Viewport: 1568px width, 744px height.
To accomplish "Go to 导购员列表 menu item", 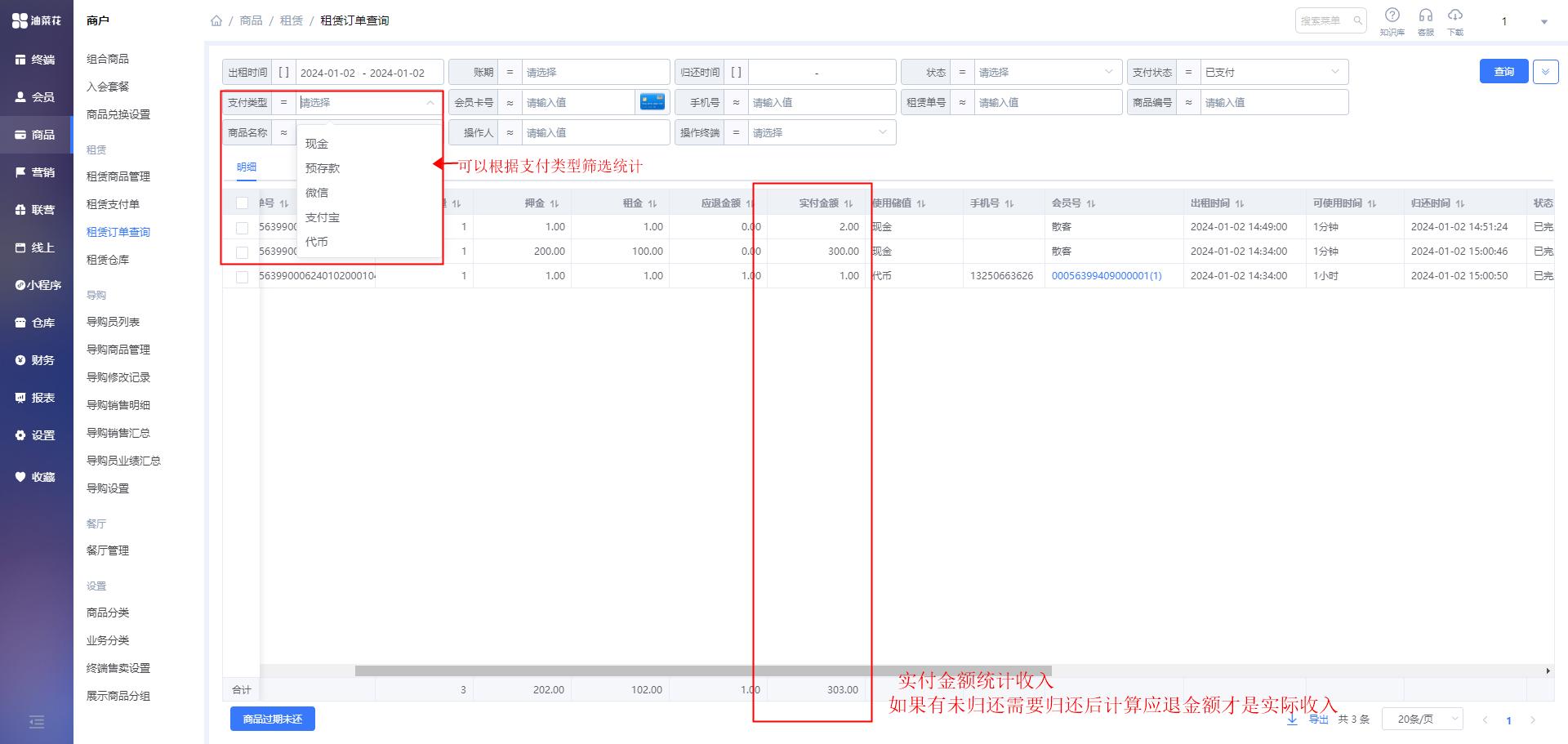I will [x=113, y=322].
